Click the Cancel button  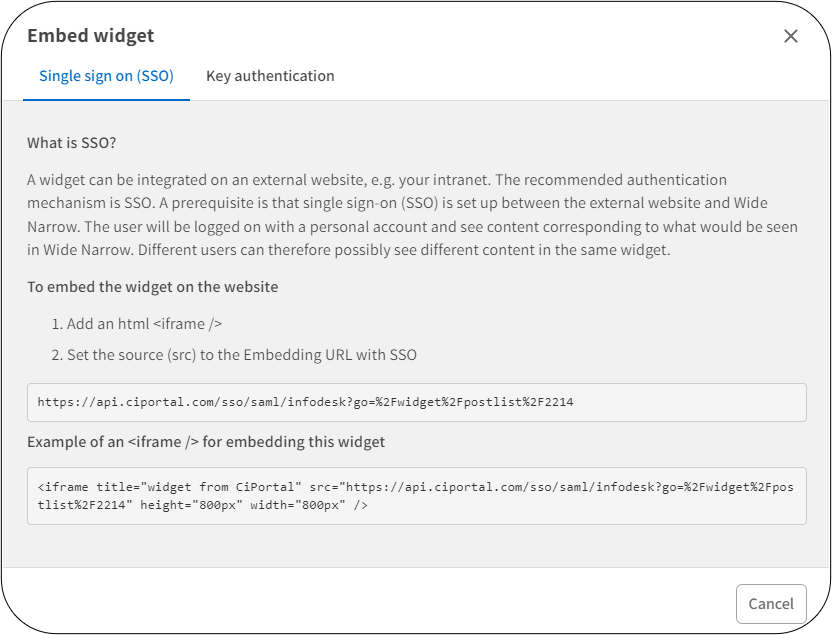click(771, 603)
